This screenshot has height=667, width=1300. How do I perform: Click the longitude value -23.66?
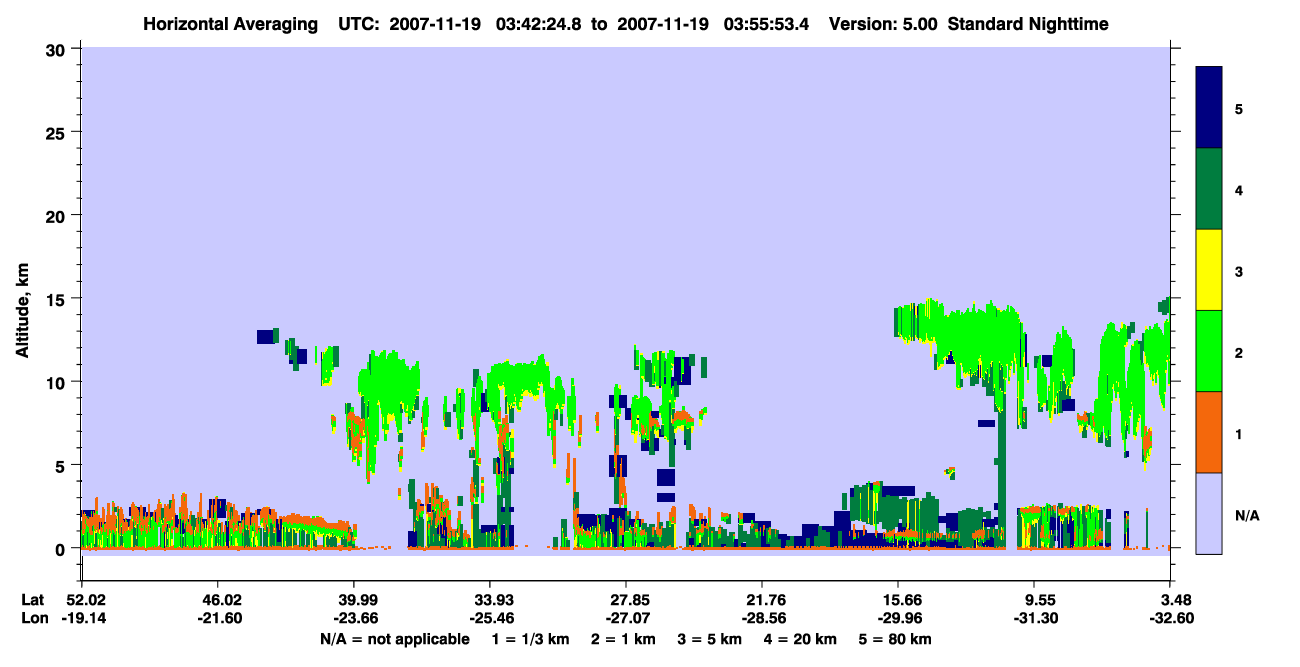(x=354, y=619)
